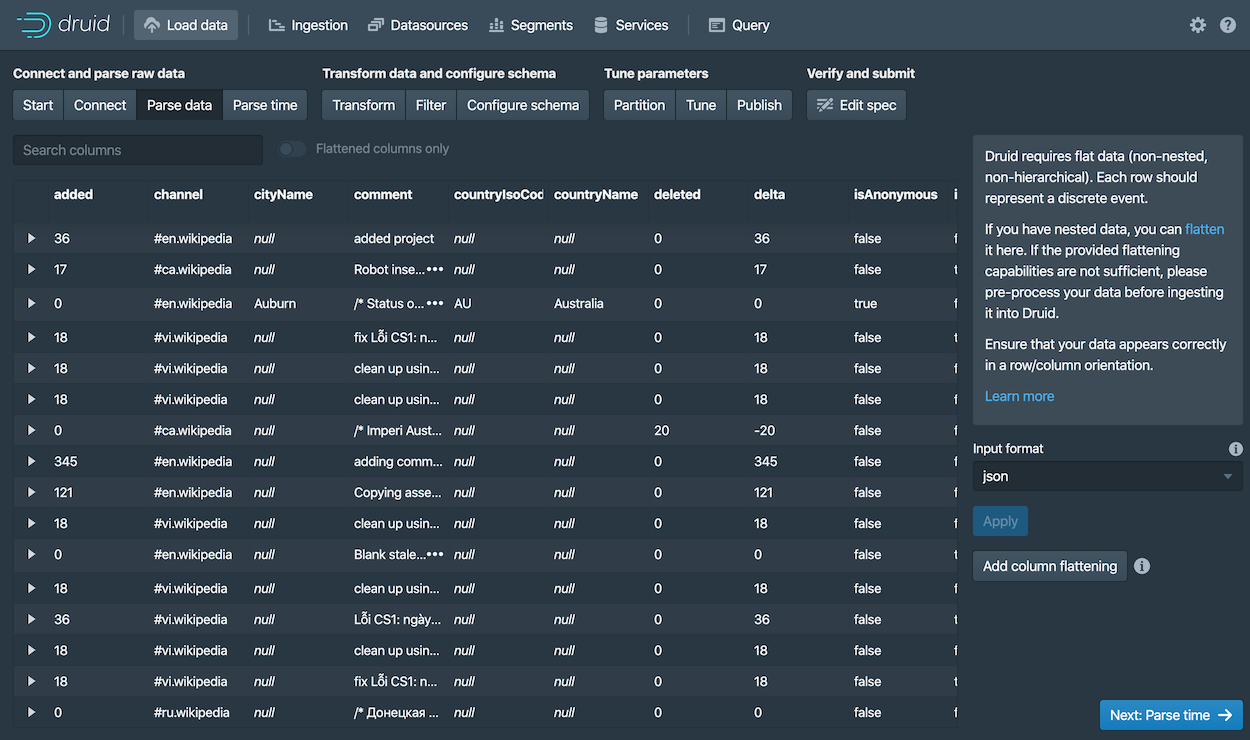Open the Services page
This screenshot has width=1250, height=740.
(x=631, y=25)
